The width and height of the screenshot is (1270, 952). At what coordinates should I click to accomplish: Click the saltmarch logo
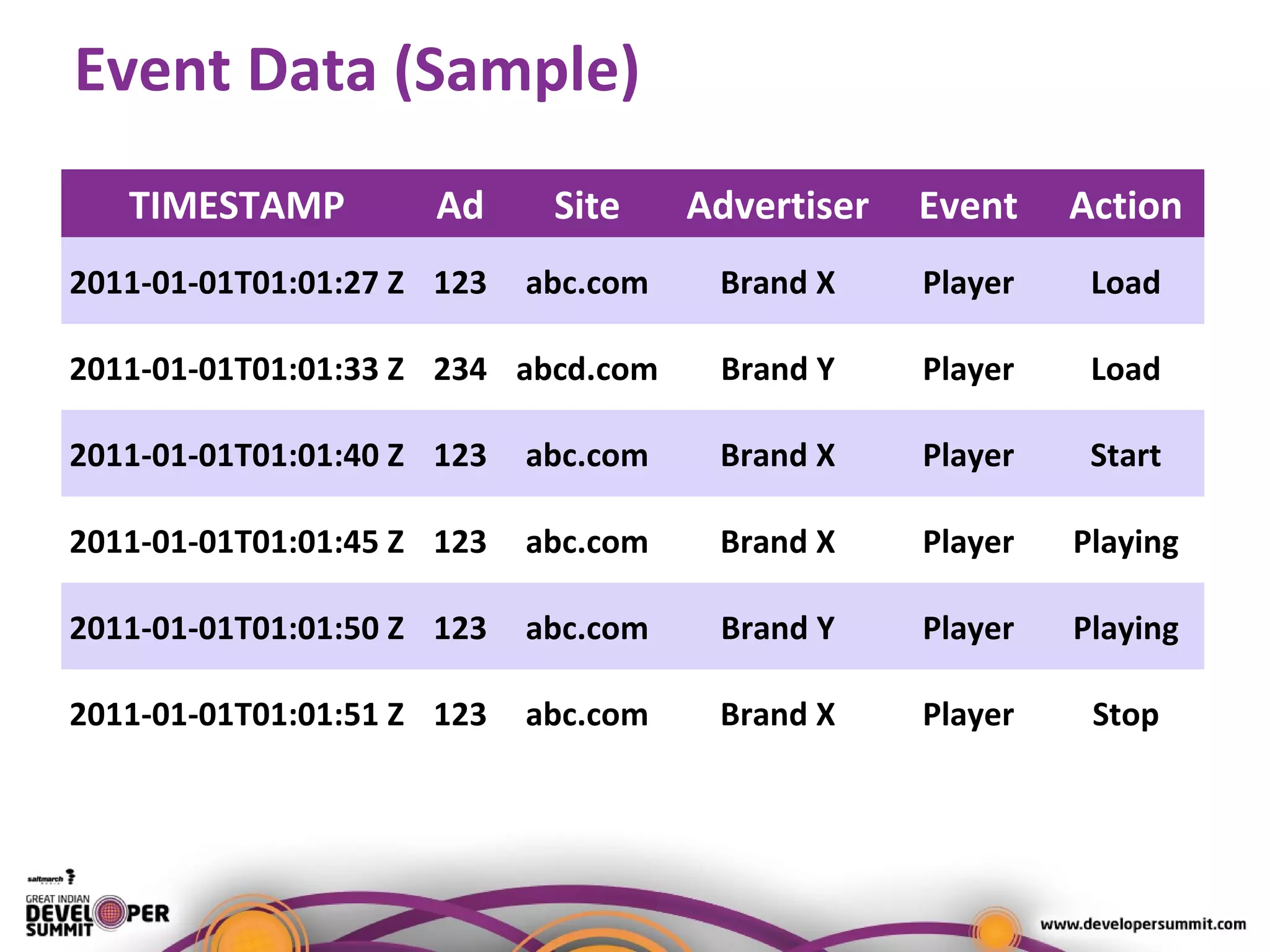pos(51,878)
